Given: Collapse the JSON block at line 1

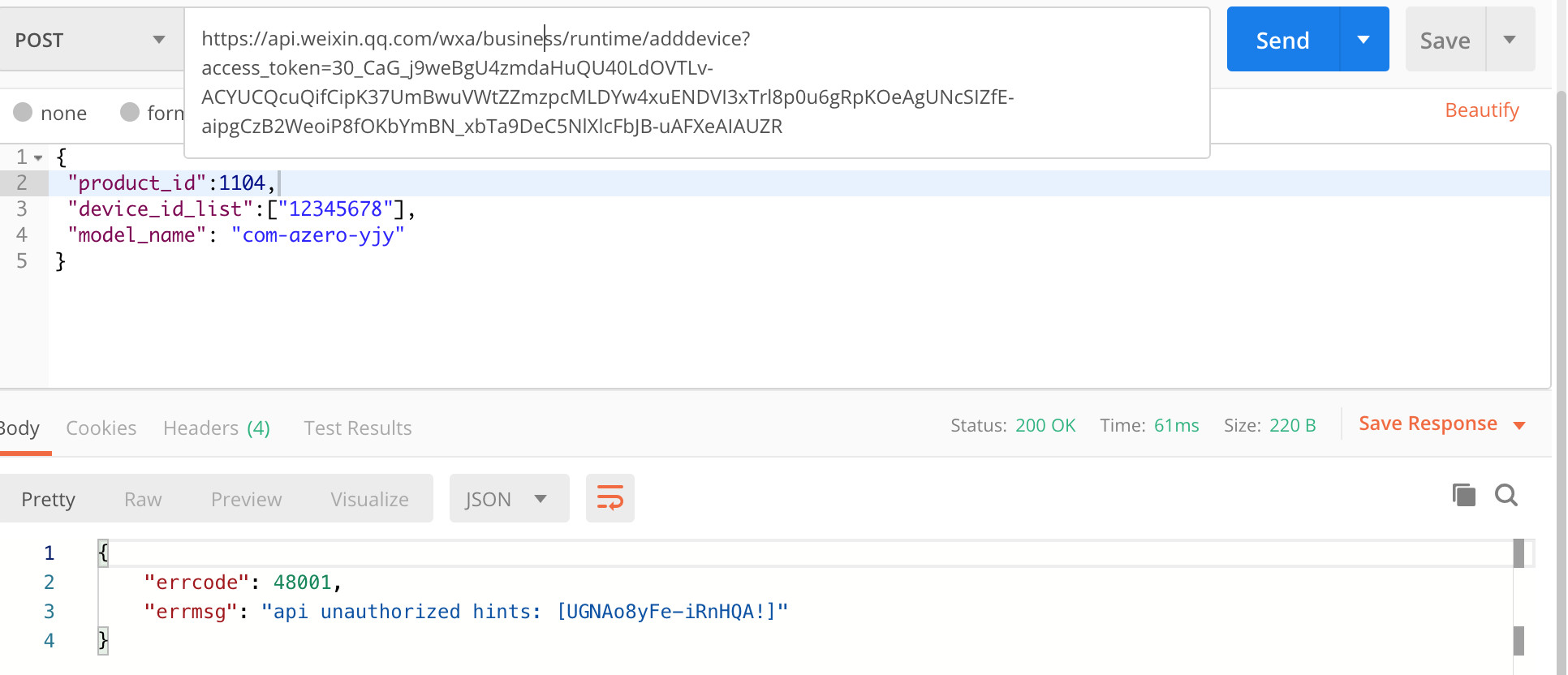Looking at the screenshot, I should pos(38,157).
